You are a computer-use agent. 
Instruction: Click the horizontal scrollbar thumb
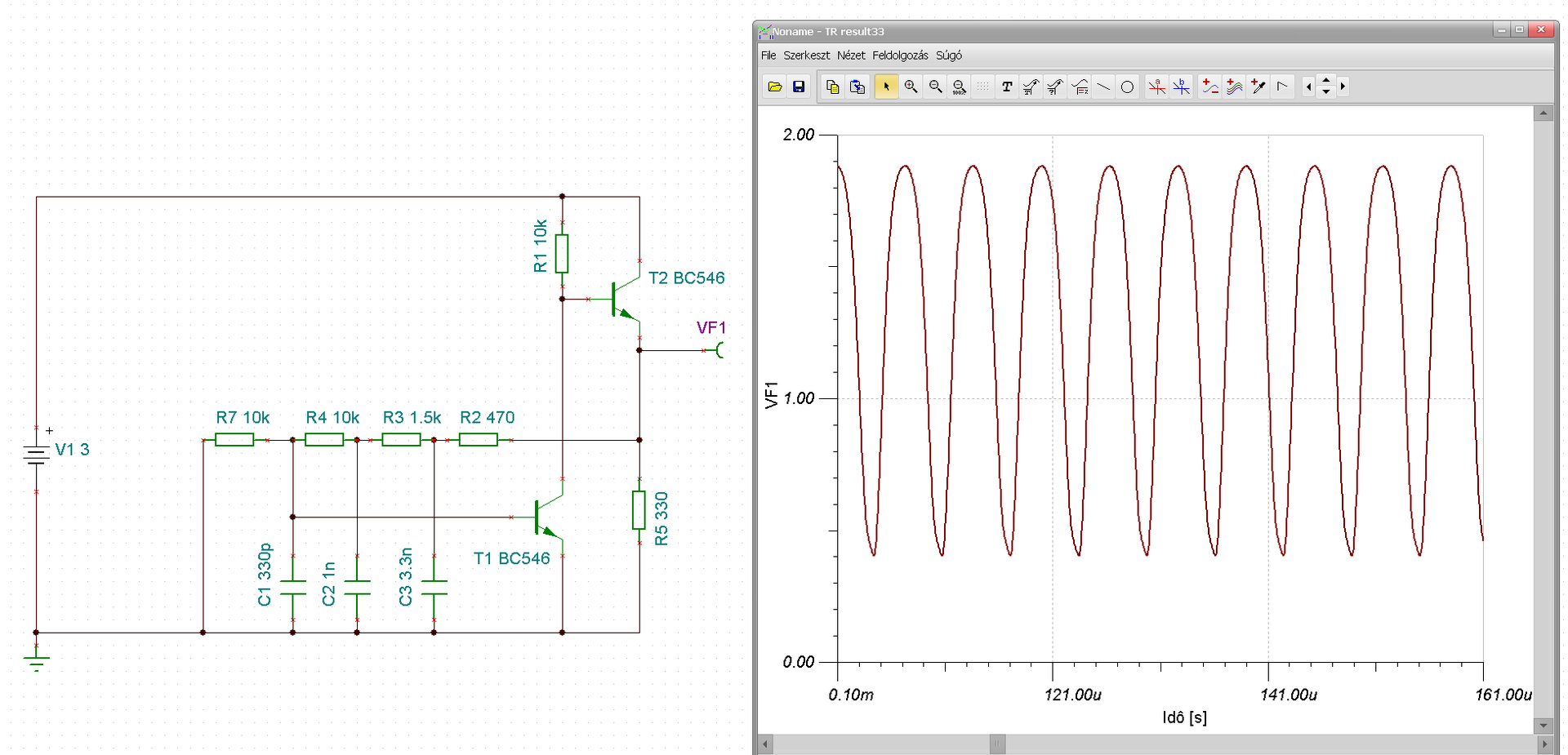998,744
